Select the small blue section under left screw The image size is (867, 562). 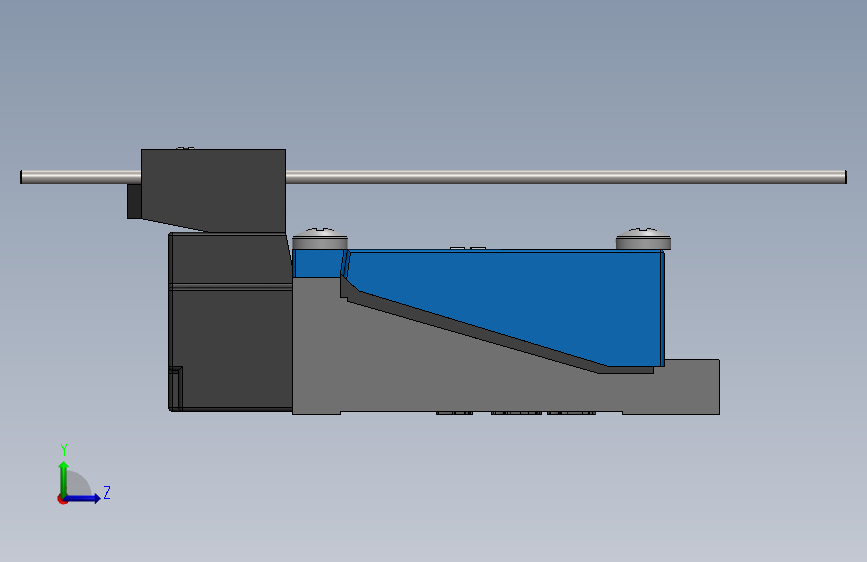click(317, 263)
